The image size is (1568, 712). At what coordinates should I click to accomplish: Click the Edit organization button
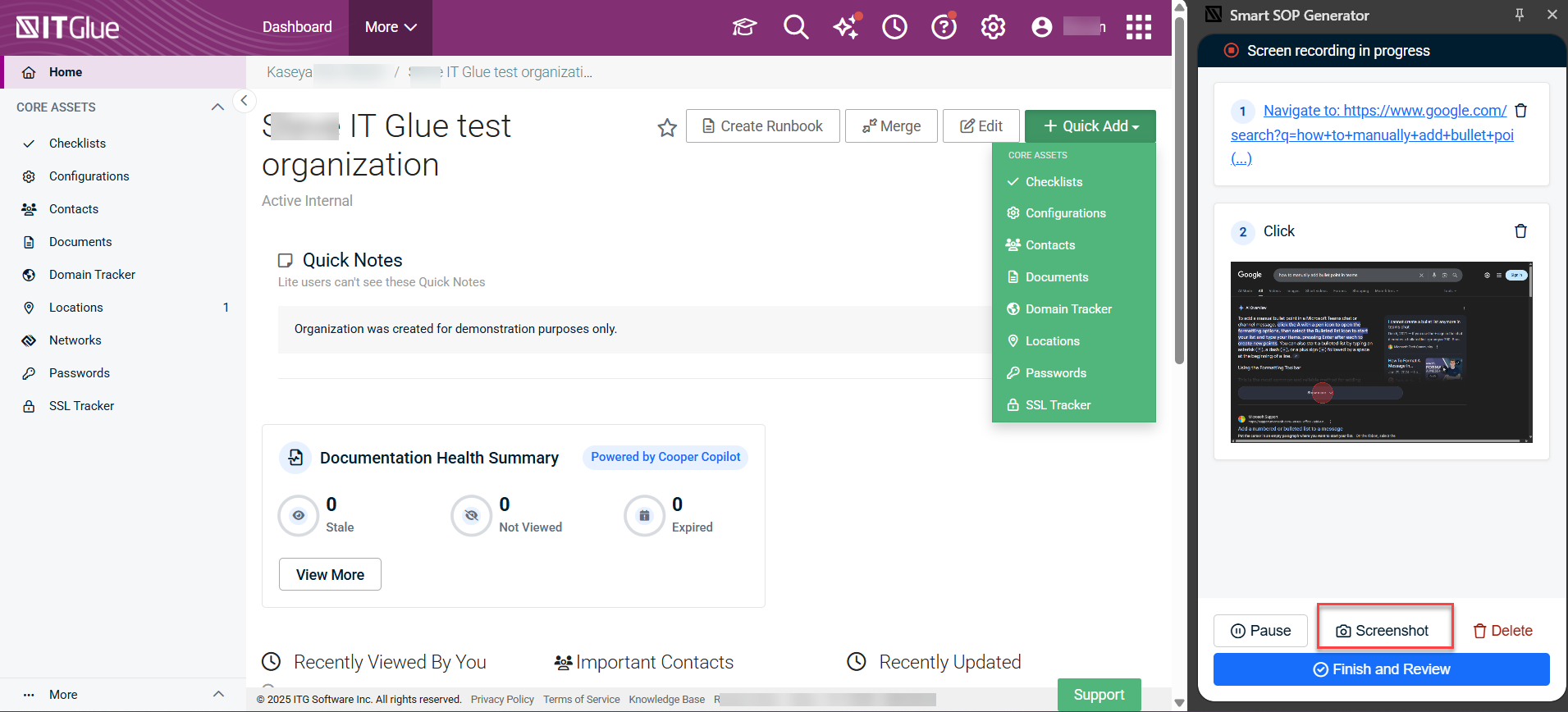point(981,126)
